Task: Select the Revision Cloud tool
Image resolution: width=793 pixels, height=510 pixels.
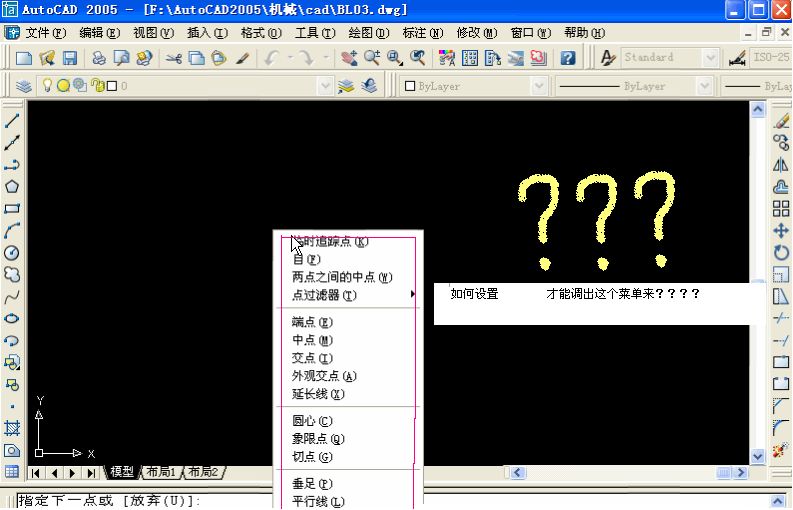Action: [x=12, y=275]
